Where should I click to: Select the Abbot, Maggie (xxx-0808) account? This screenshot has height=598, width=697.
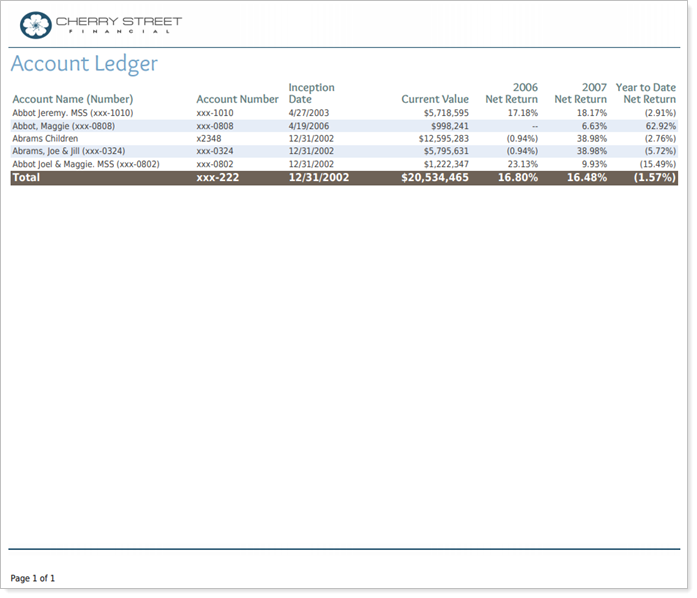[x=57, y=126]
